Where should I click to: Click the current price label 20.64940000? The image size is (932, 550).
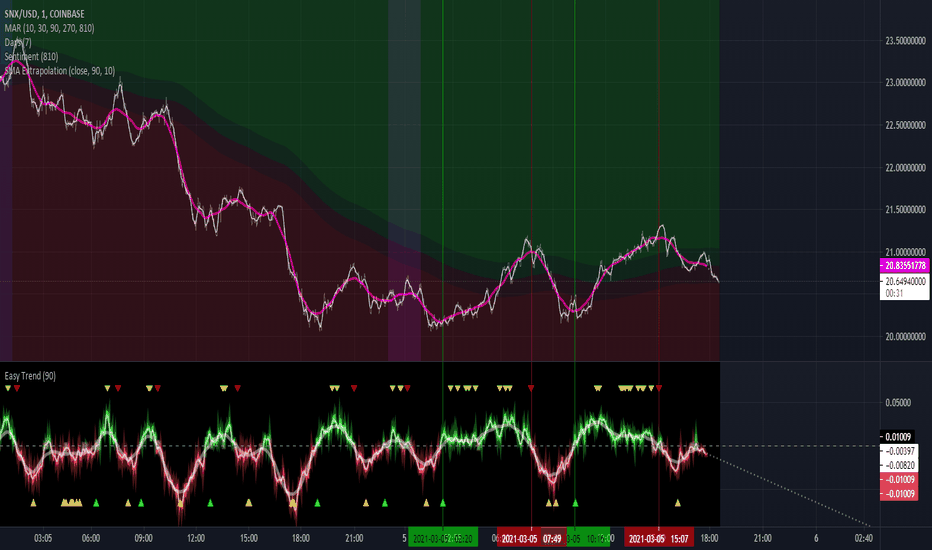(905, 281)
